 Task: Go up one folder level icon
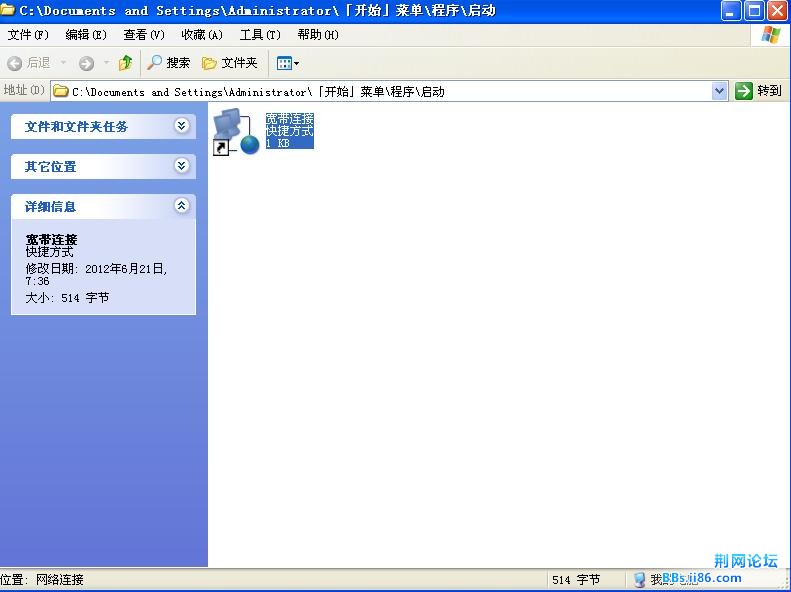125,63
